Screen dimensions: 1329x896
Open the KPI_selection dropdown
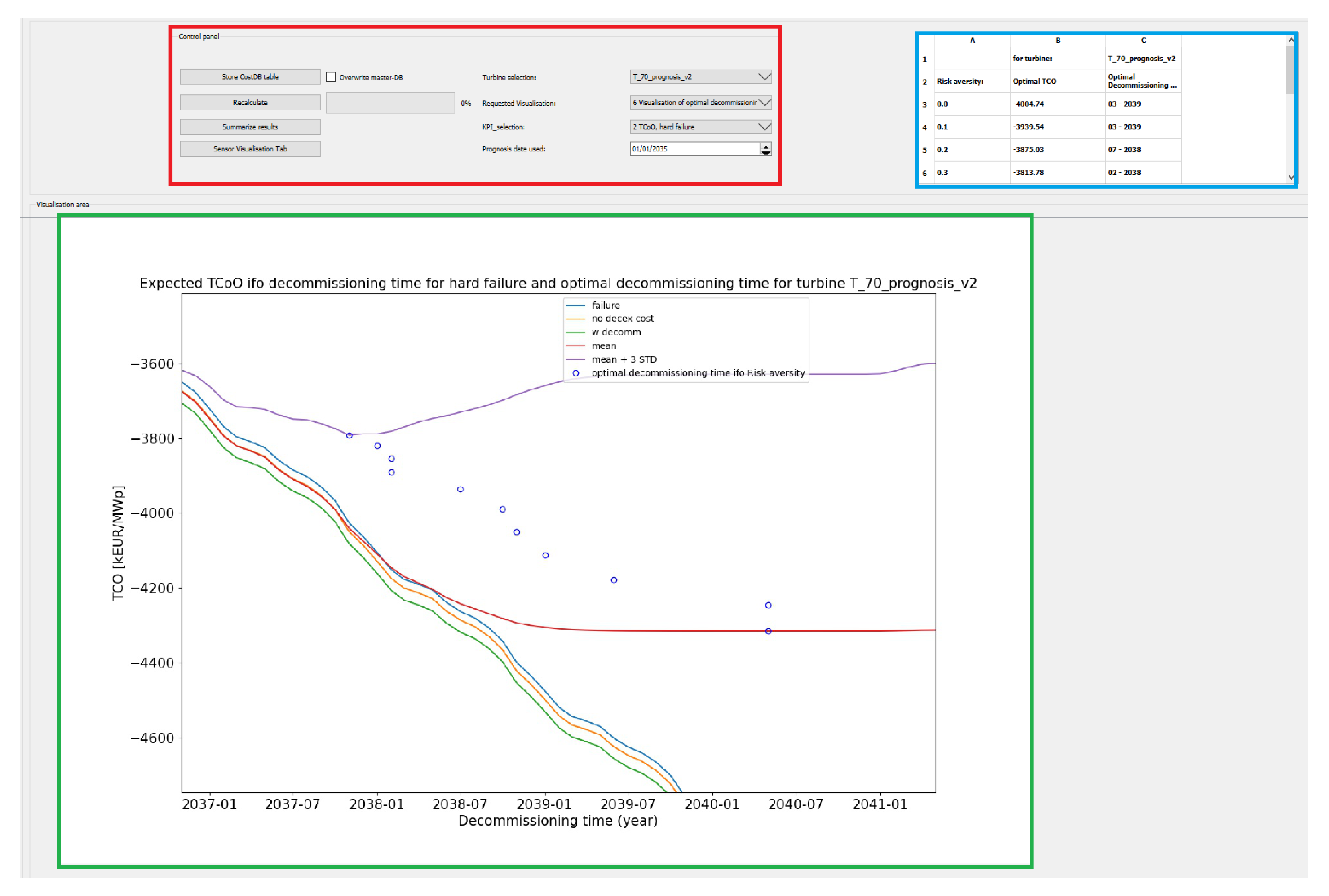point(700,127)
